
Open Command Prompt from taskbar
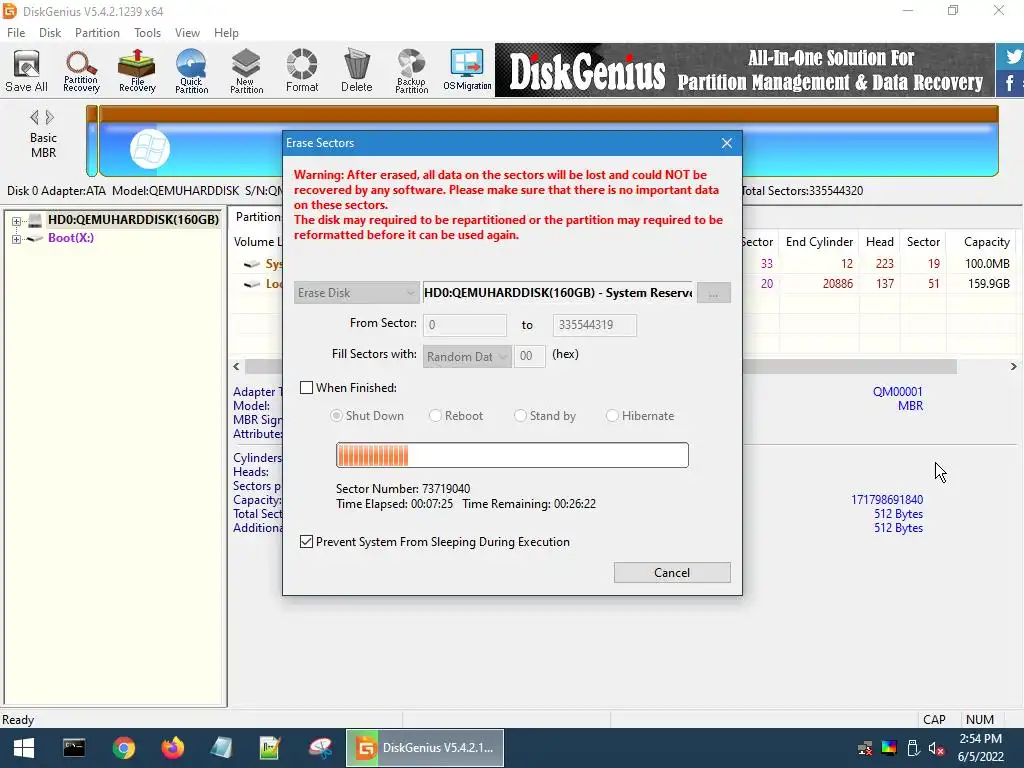point(74,748)
